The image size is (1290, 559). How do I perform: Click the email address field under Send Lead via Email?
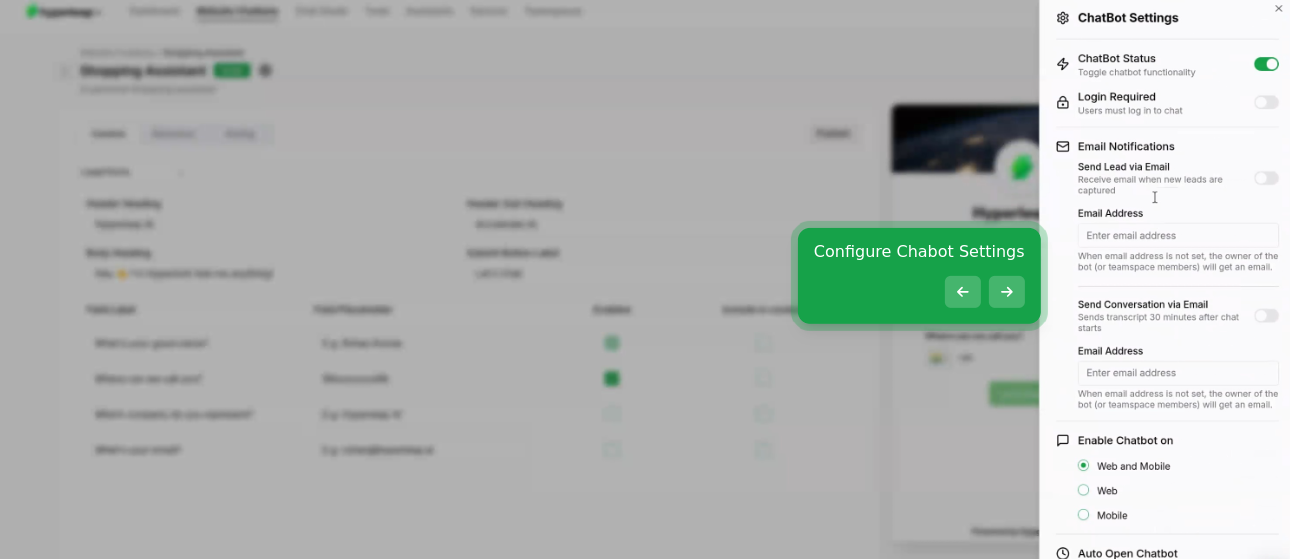pos(1178,235)
